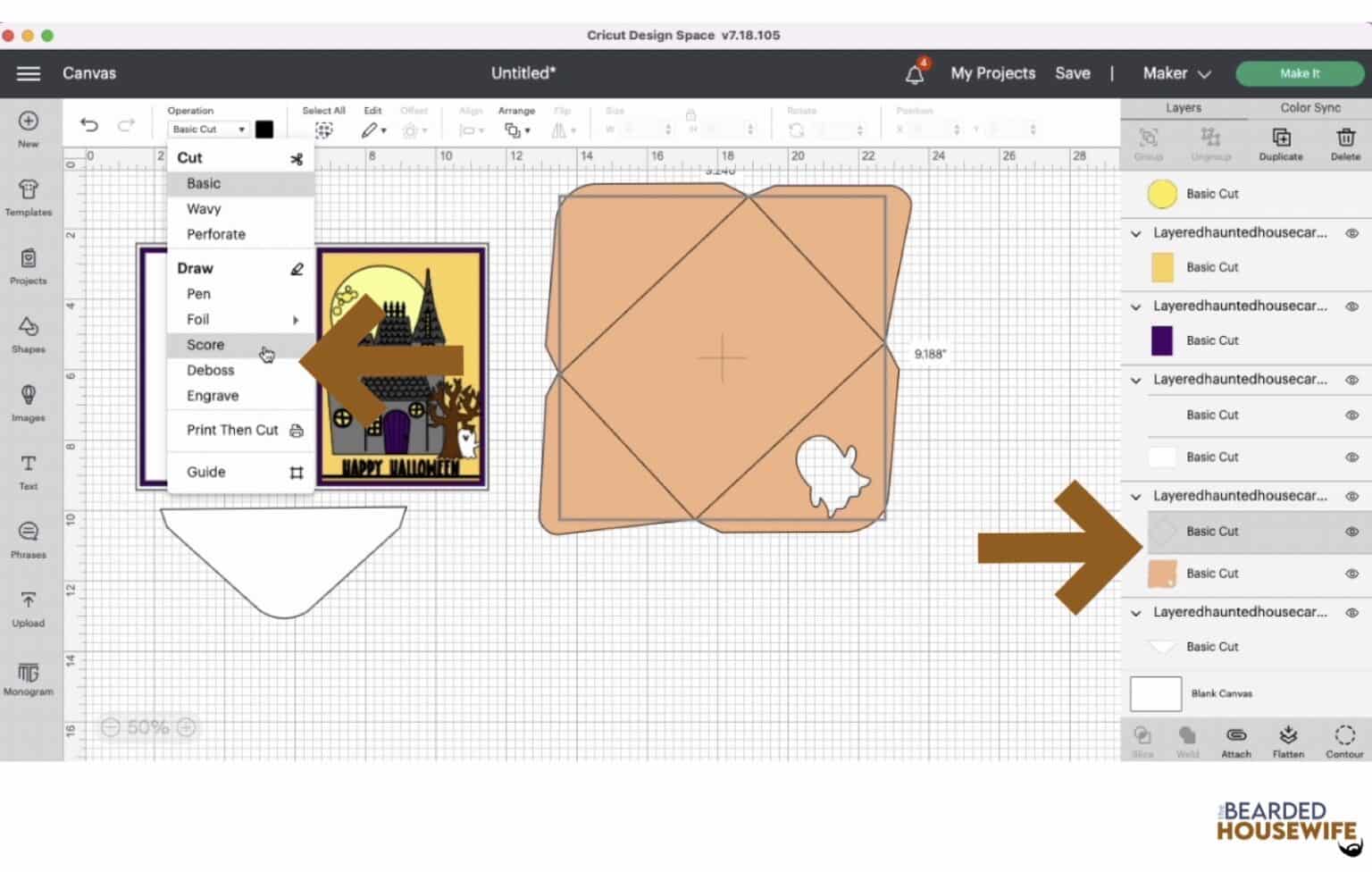Open the notifications bell

[915, 73]
